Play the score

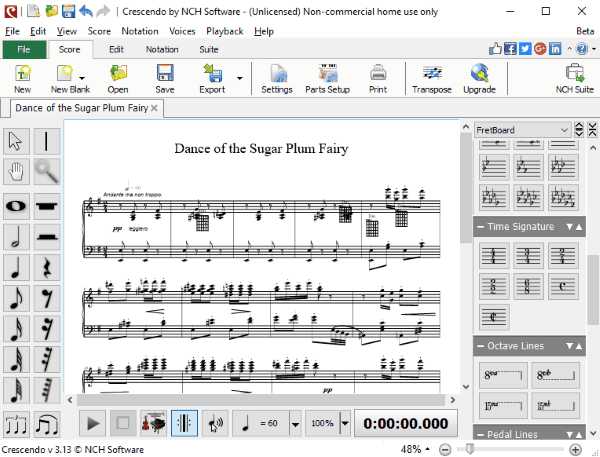tap(93, 423)
